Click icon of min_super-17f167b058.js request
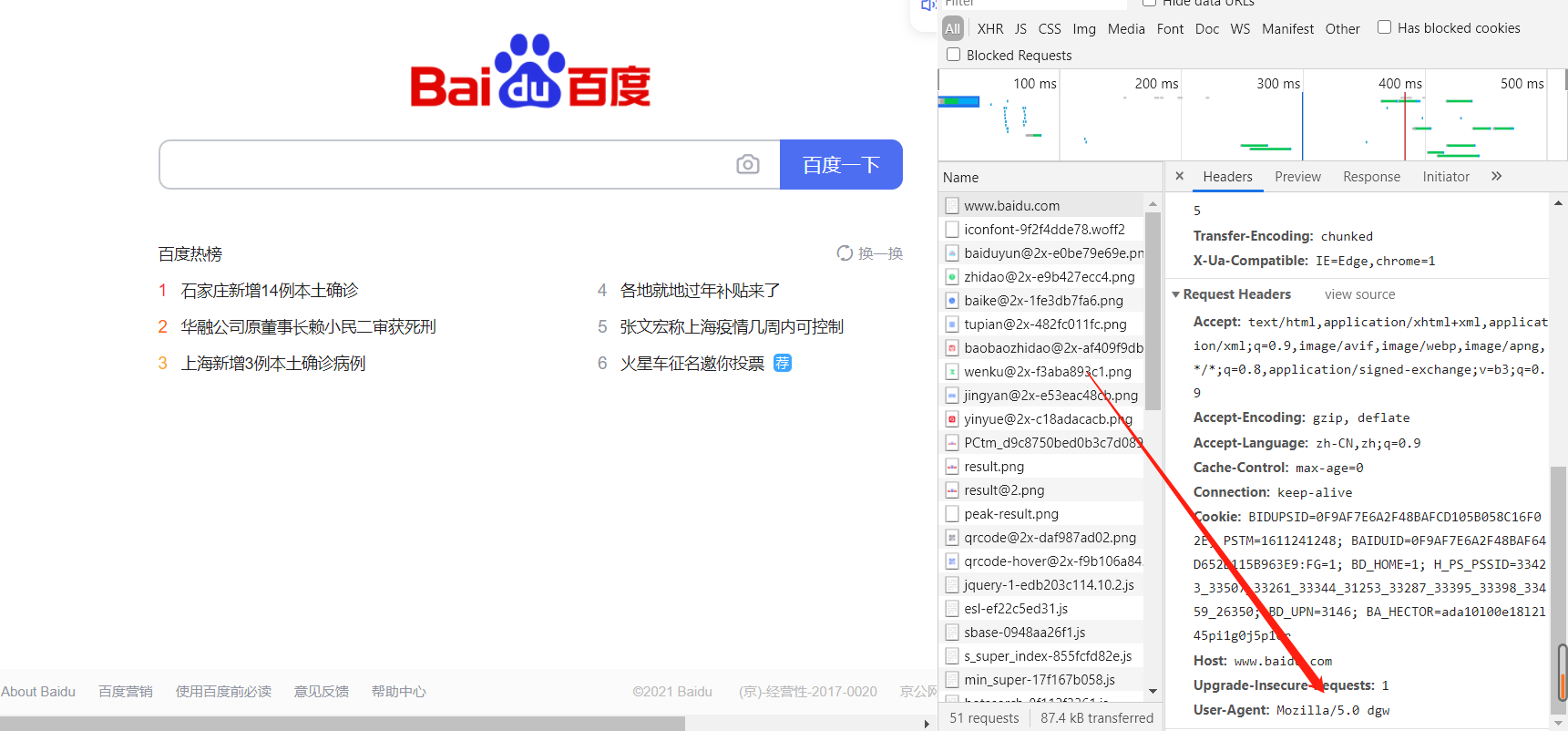The height and width of the screenshot is (731, 1568). 952,680
